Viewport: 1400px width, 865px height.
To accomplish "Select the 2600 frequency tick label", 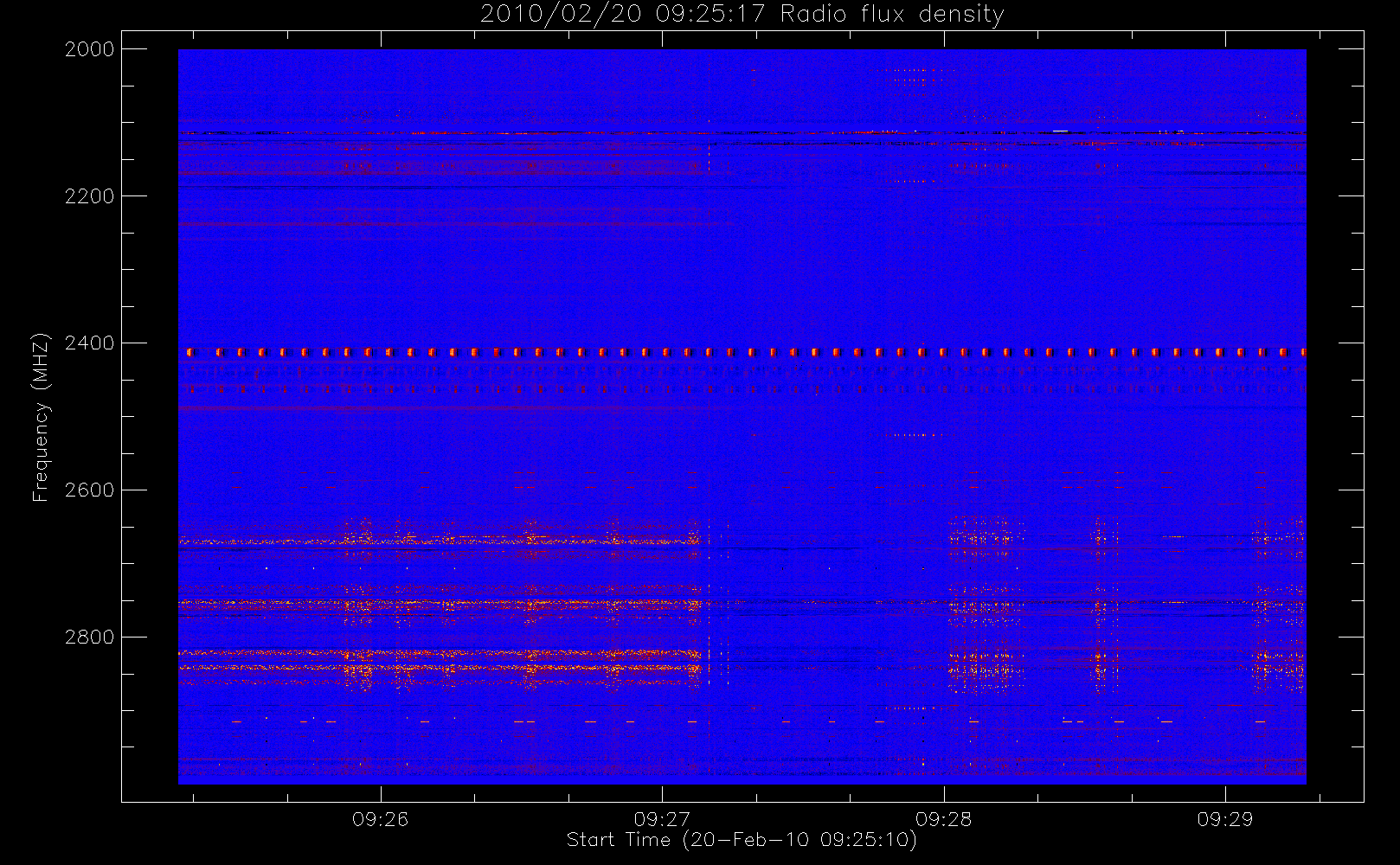I will pos(90,490).
